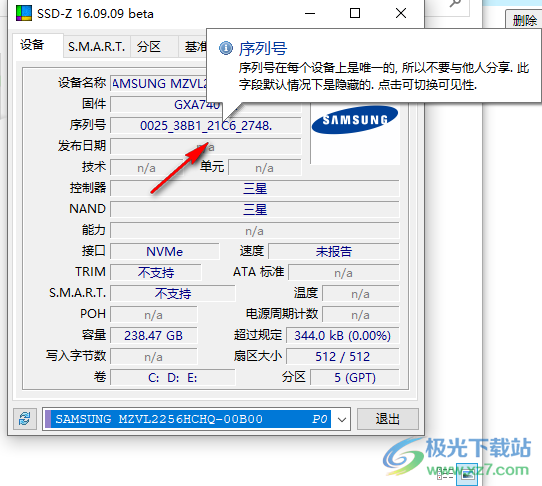Click the info icon in serial number tooltip

pyautogui.click(x=226, y=48)
